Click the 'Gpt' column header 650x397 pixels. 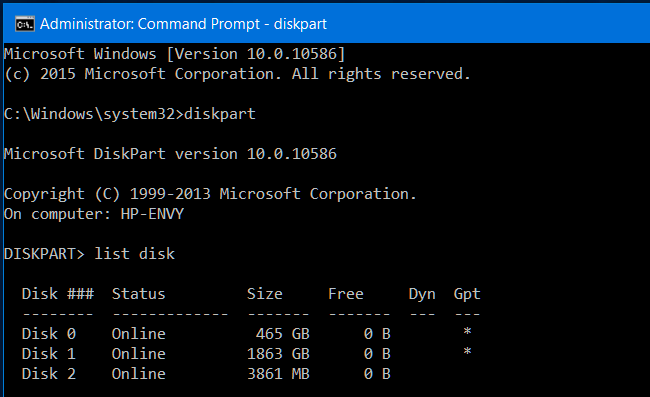tap(467, 294)
